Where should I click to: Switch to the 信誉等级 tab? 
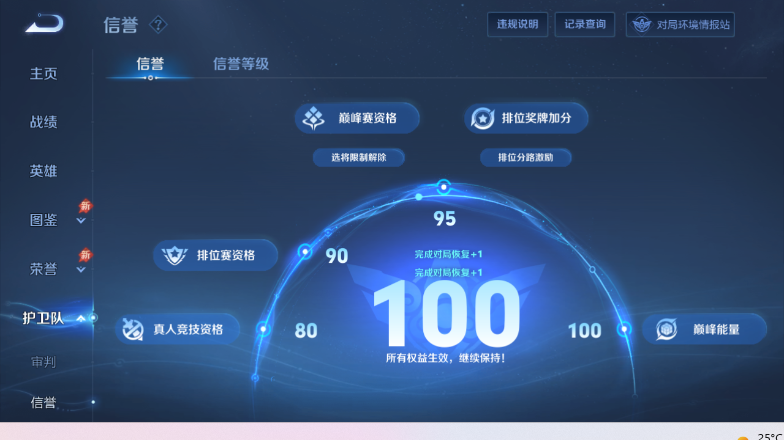click(x=241, y=64)
